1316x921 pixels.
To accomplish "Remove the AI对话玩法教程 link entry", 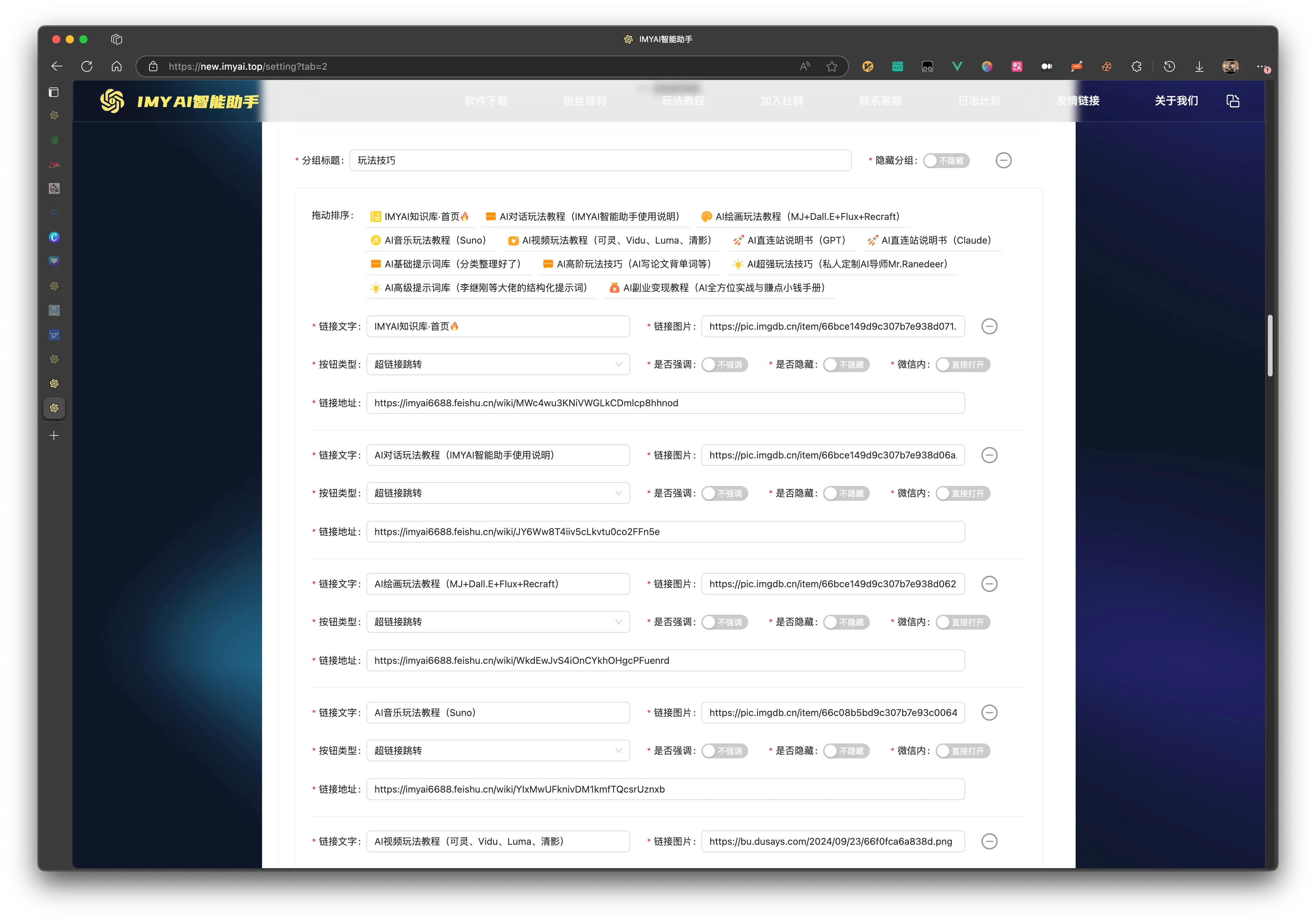I will point(989,455).
